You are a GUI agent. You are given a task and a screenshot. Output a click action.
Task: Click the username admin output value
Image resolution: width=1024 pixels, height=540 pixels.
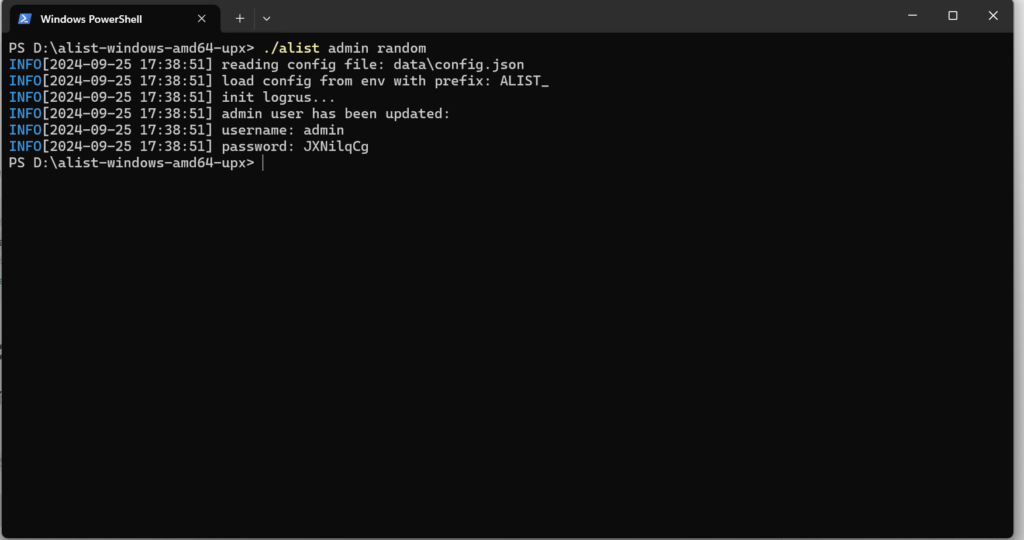click(x=323, y=130)
